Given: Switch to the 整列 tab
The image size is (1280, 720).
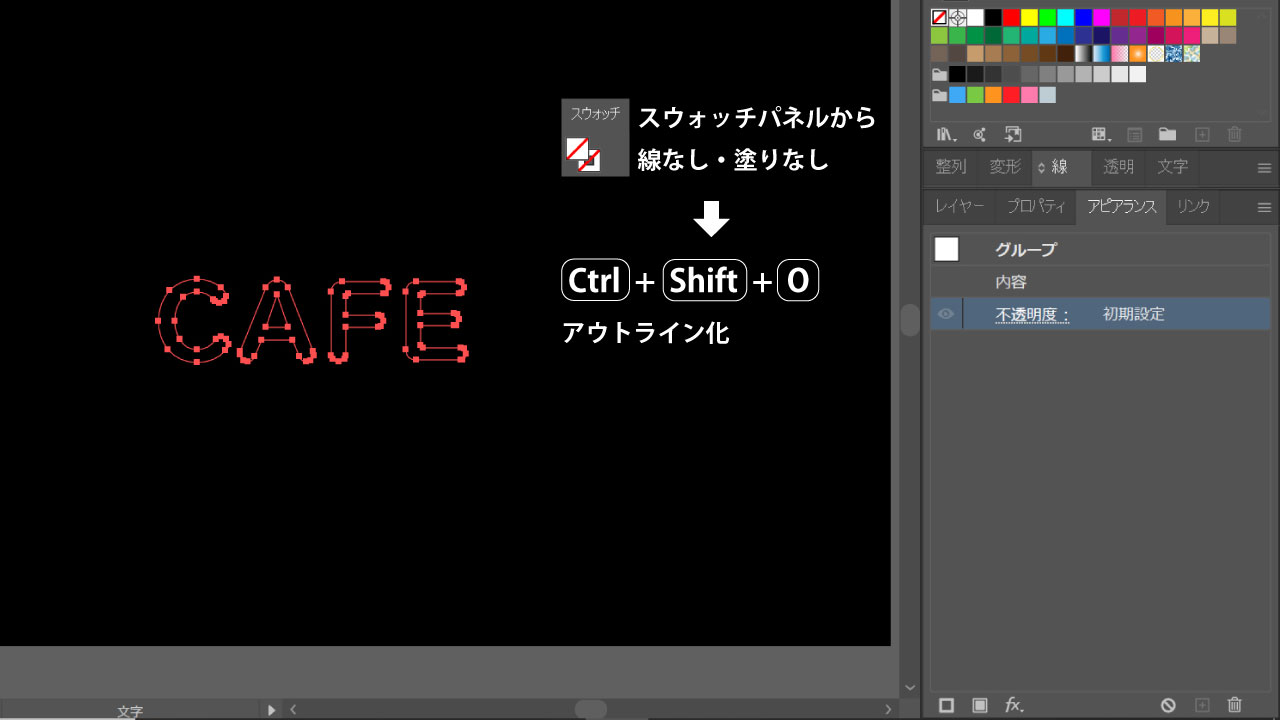Looking at the screenshot, I should (951, 167).
